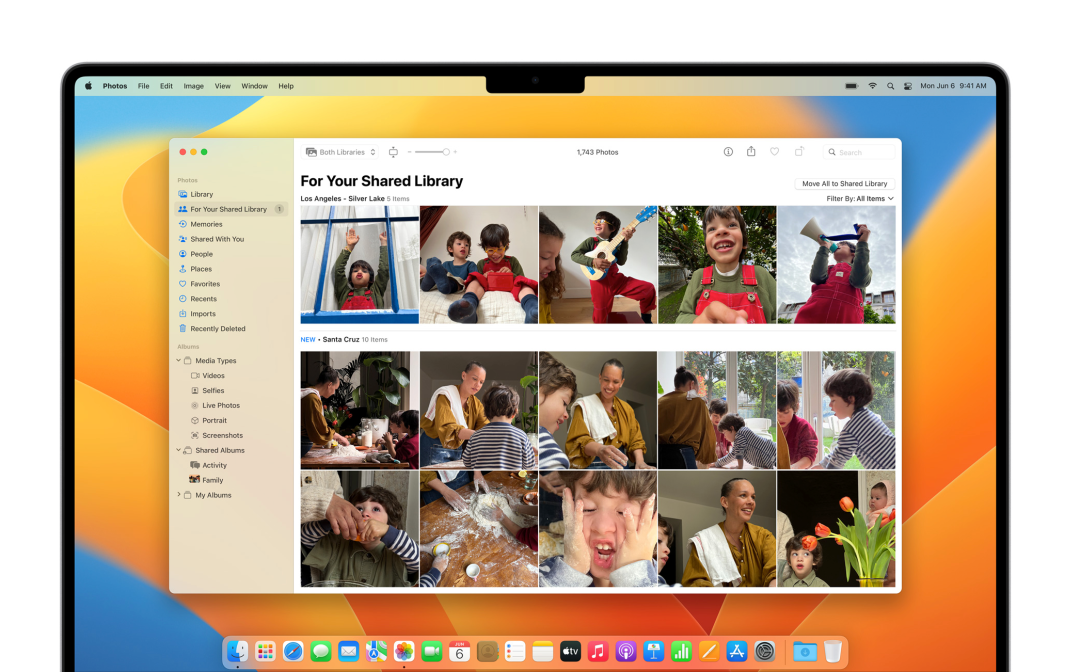The image size is (1080, 672).
Task: Select Live Photos under Media Types
Action: (221, 406)
